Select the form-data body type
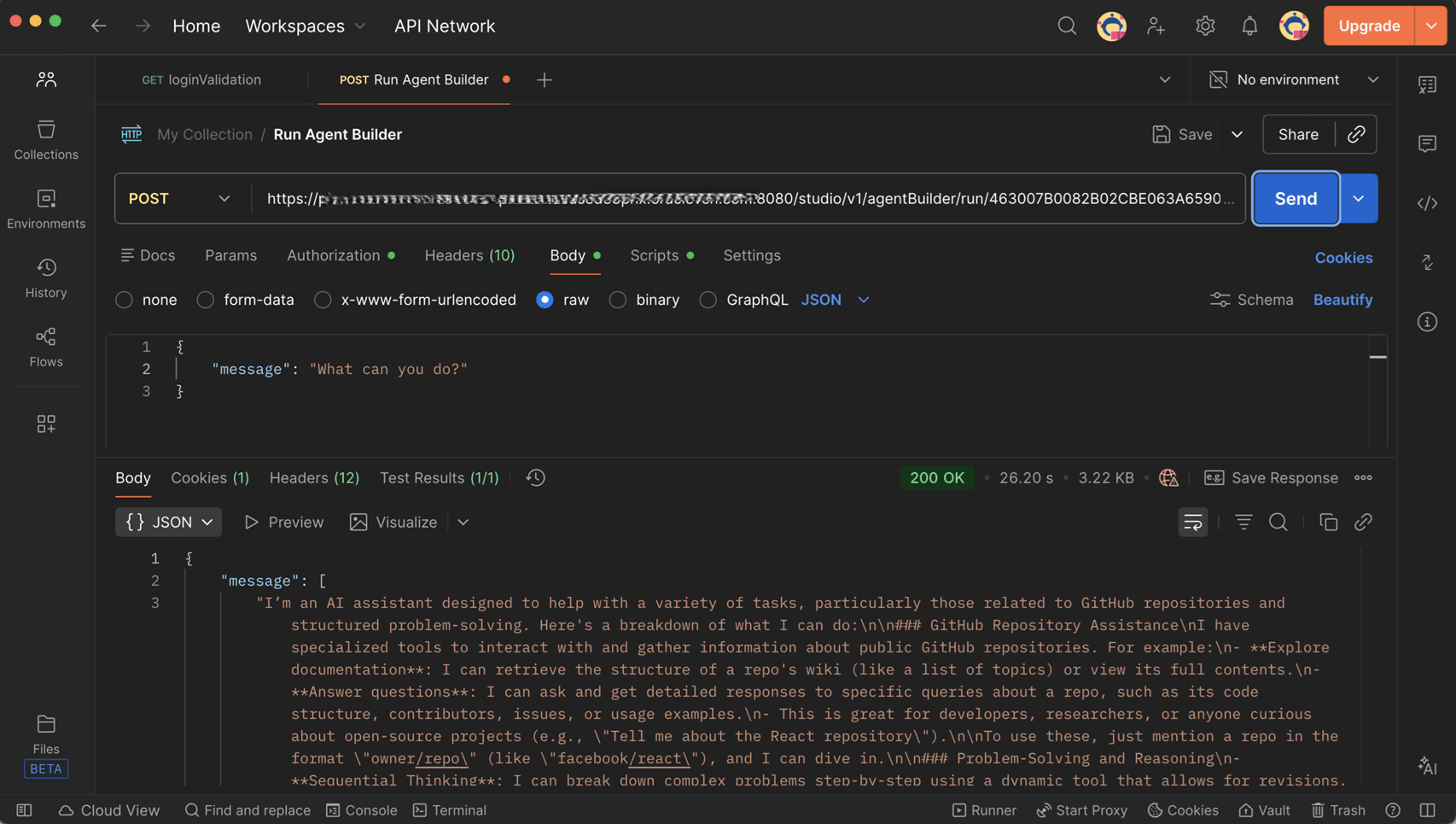This screenshot has width=1456, height=824. tap(206, 300)
